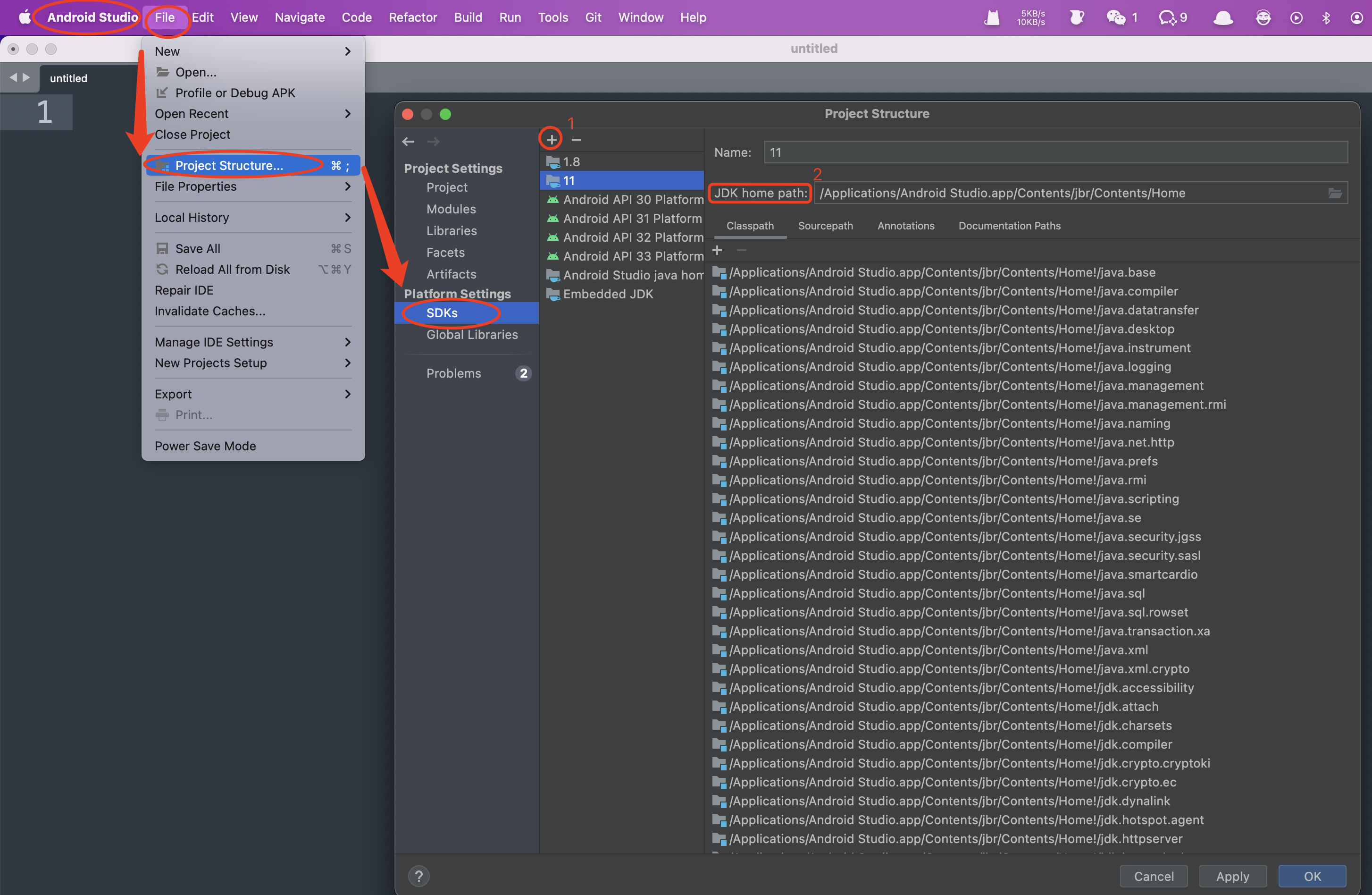
Task: Select the Android API 32 Platform SDK
Action: [x=621, y=237]
